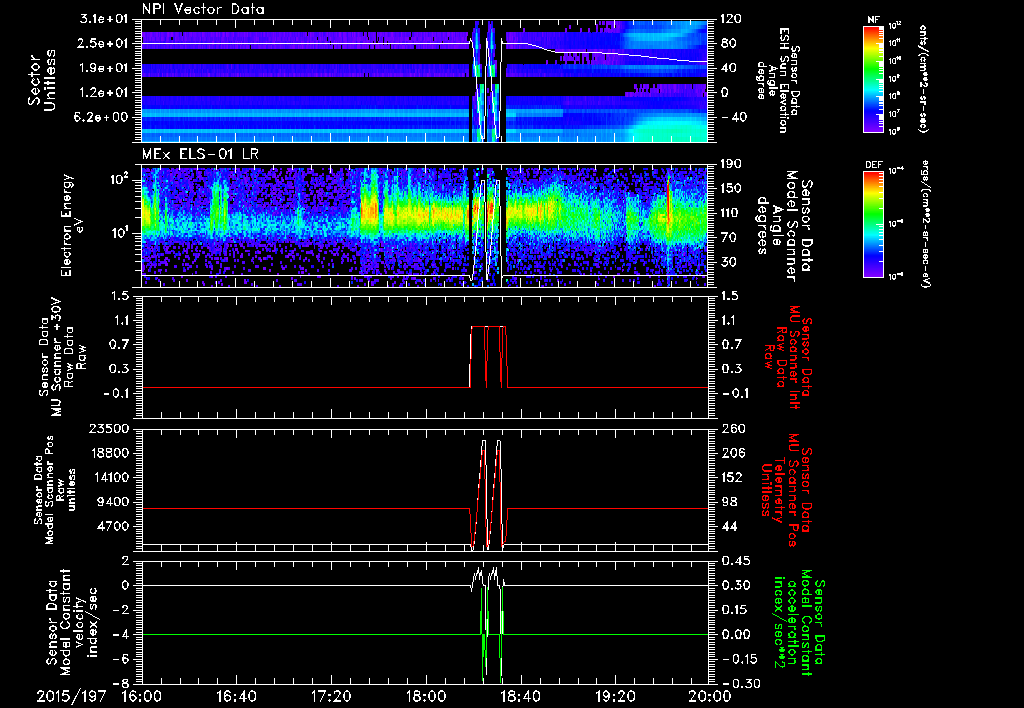Click the 17:20 time axis label
Image resolution: width=1024 pixels, height=708 pixels.
point(331,696)
